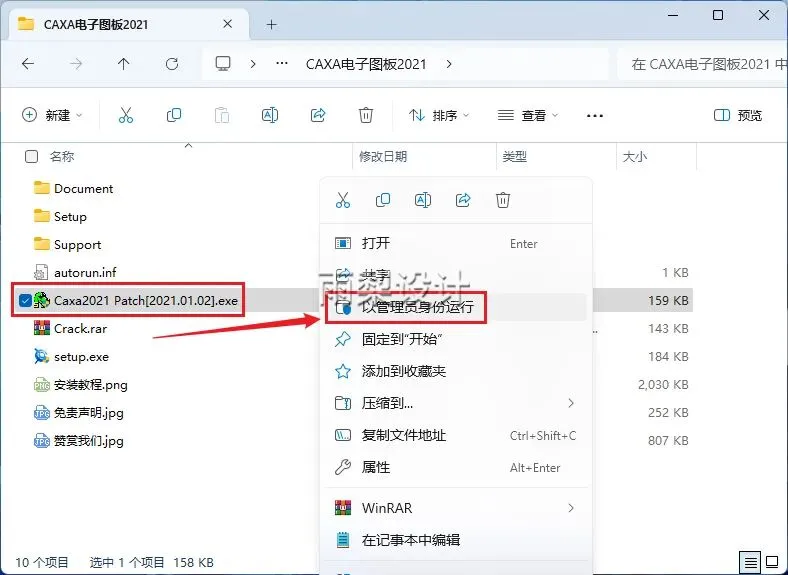The width and height of the screenshot is (788, 575).
Task: Sort by the 名称 column header
Action: point(62,156)
